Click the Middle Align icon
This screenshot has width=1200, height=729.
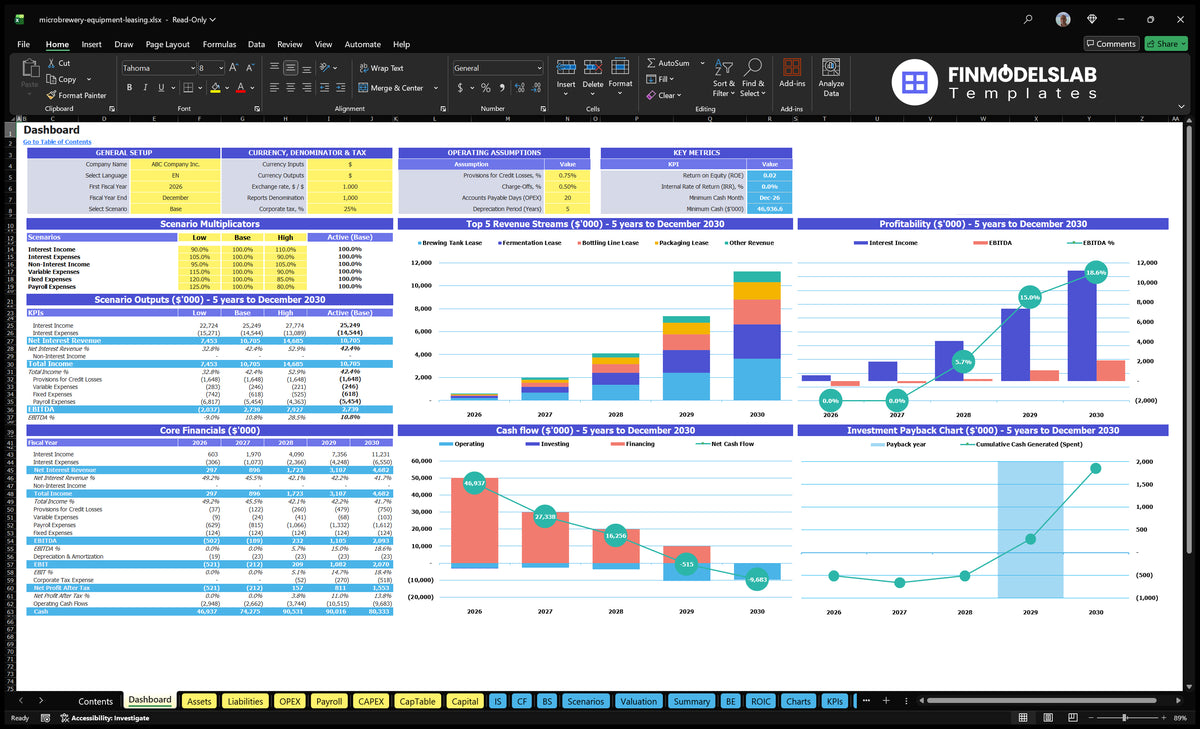point(290,68)
